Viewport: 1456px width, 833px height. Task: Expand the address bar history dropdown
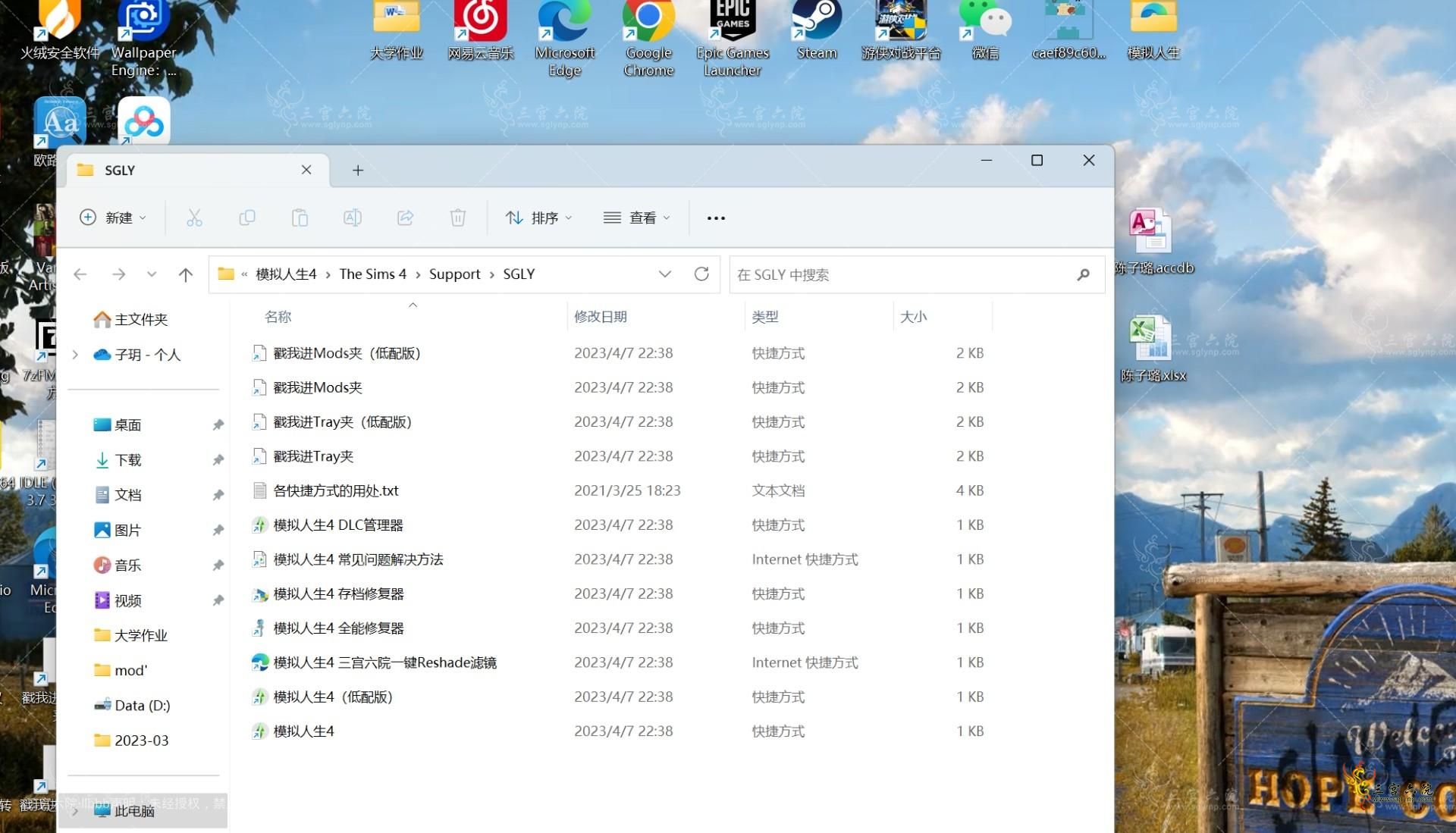coord(665,274)
